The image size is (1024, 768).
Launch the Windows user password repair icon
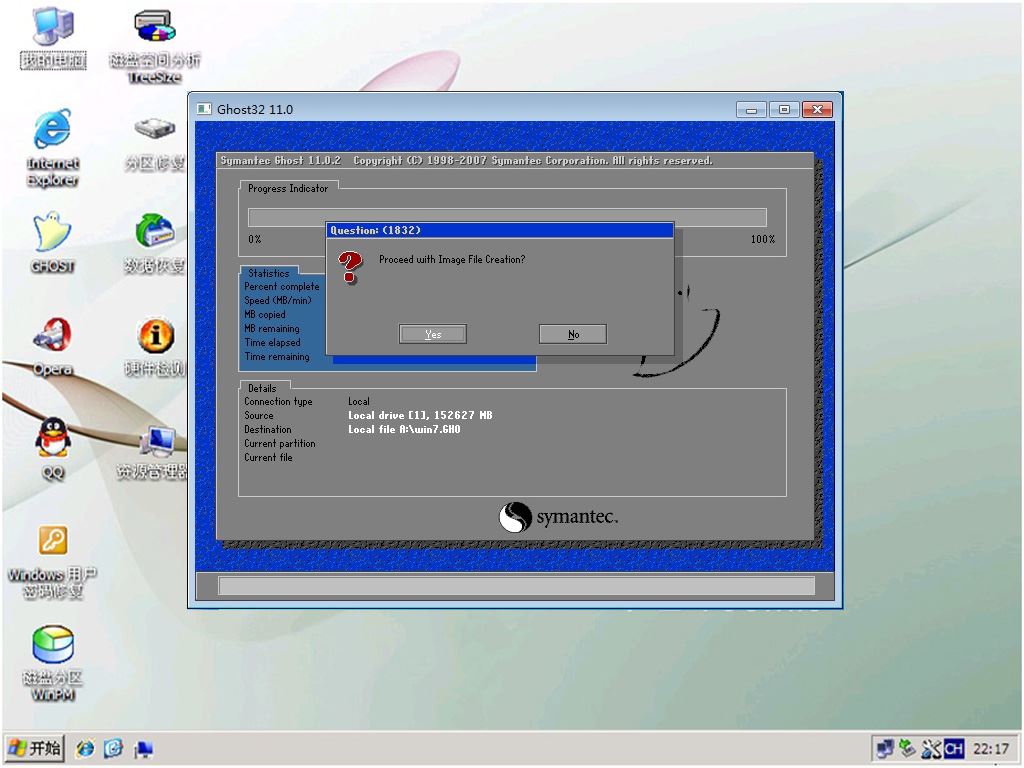tap(52, 562)
